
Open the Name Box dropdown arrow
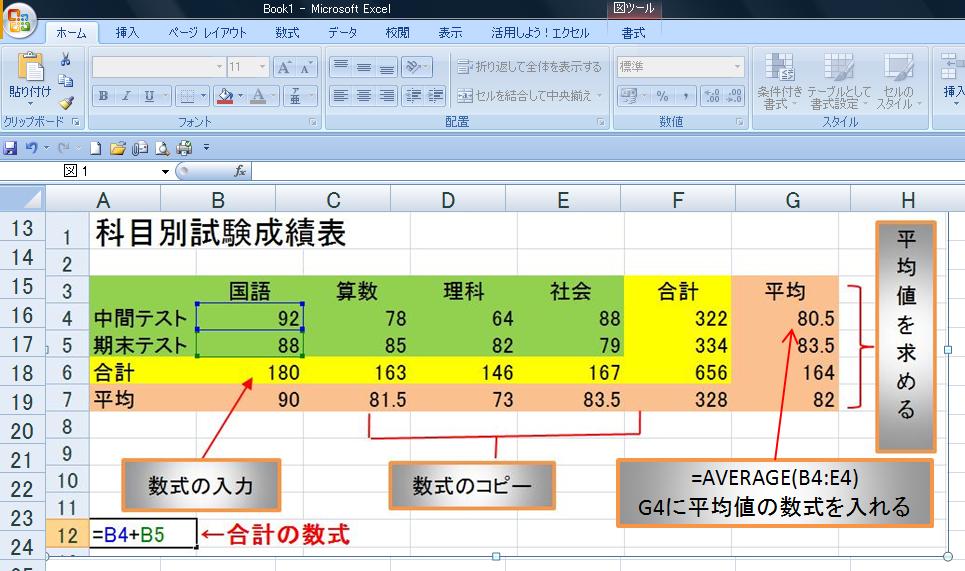[x=166, y=171]
